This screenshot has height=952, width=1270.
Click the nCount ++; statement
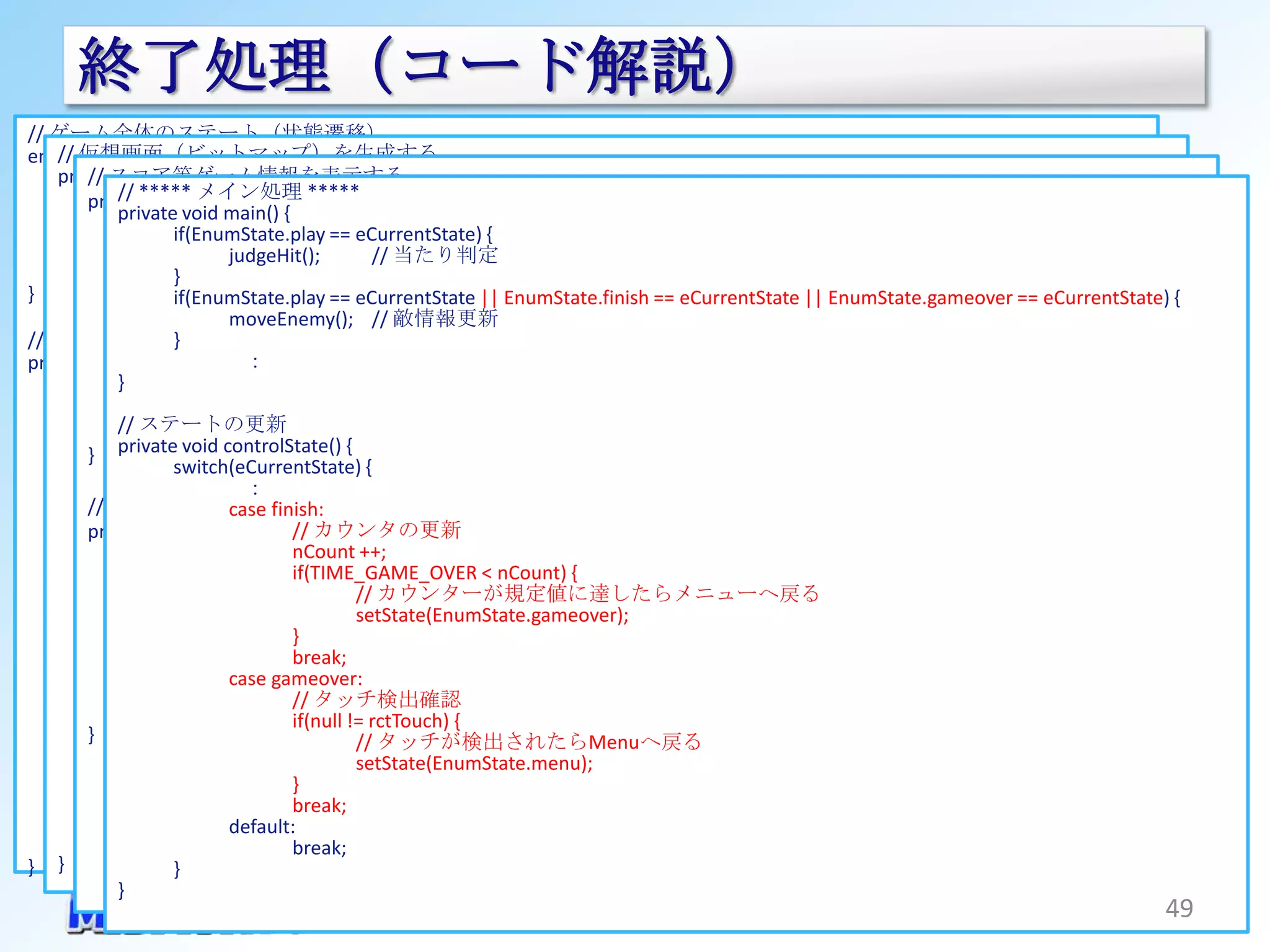pos(339,552)
